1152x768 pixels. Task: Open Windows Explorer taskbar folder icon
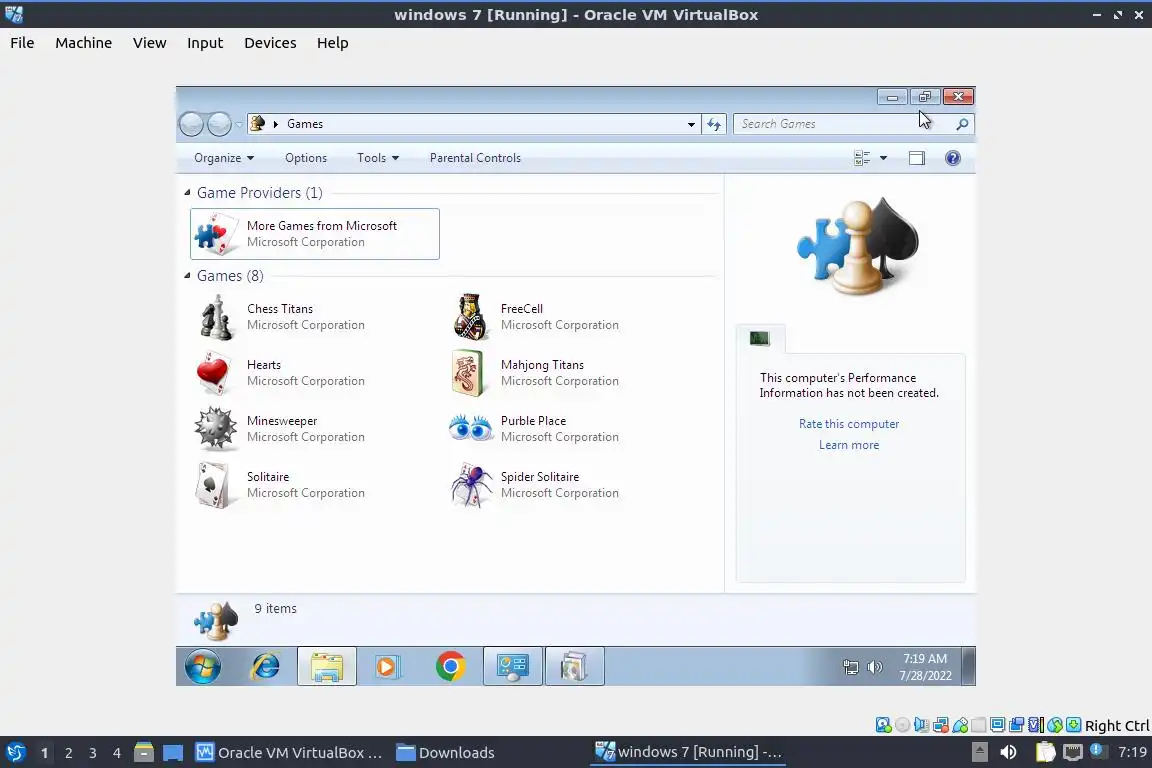[327, 667]
